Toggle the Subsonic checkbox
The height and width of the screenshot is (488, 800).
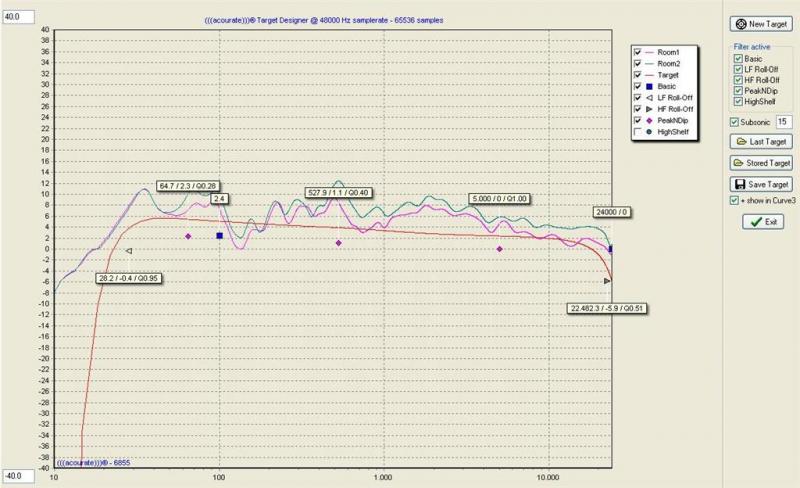[734, 122]
